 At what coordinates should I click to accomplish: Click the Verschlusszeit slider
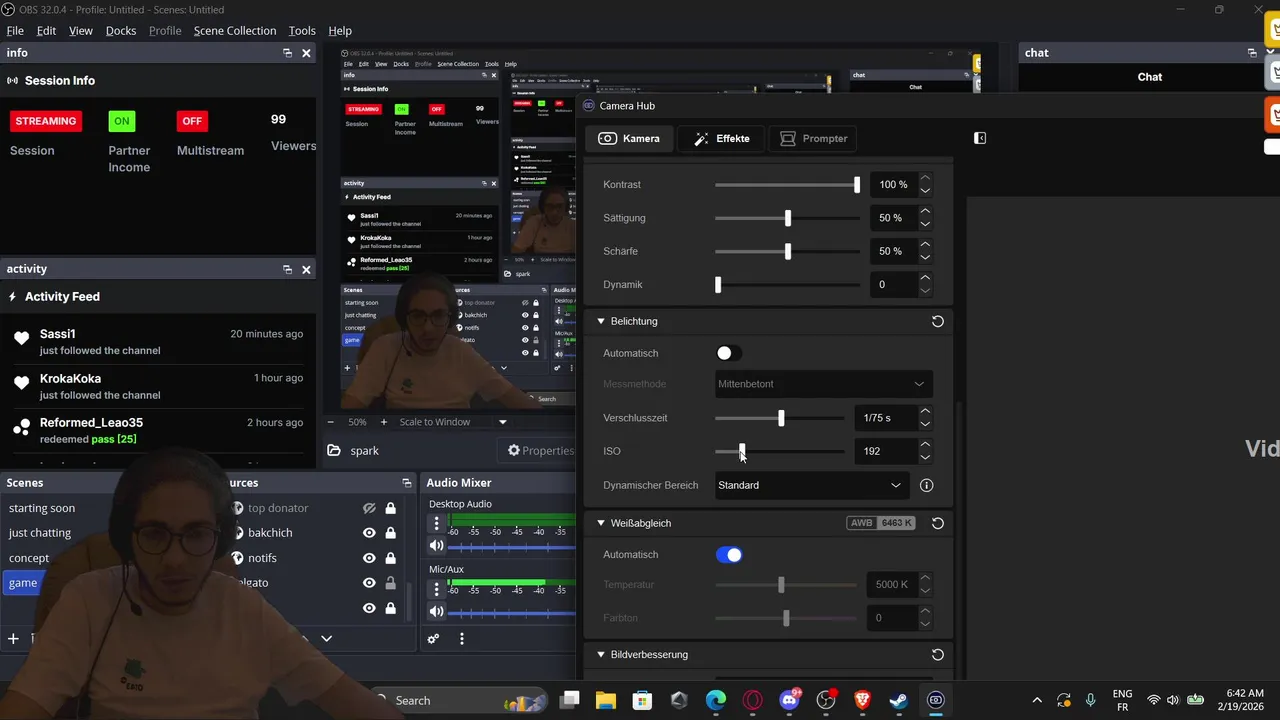(x=780, y=418)
